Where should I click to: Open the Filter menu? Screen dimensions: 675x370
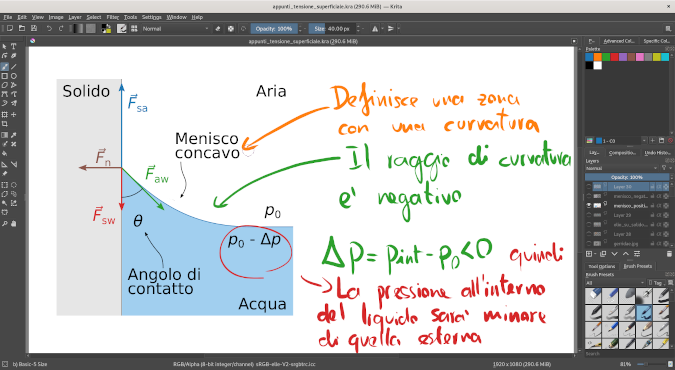[113, 17]
